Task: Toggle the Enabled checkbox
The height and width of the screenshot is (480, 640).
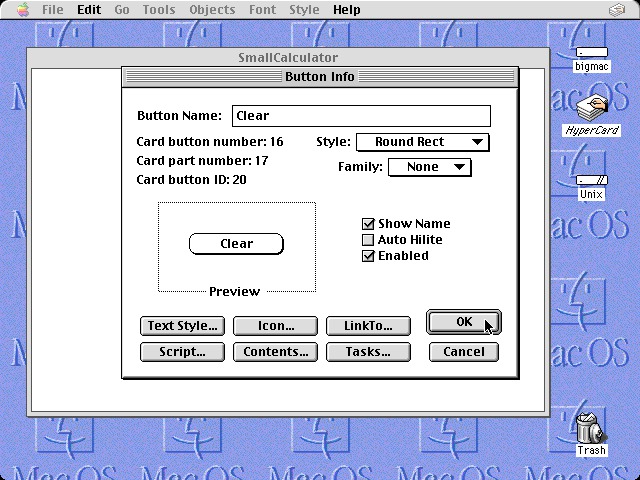Action: point(395,256)
